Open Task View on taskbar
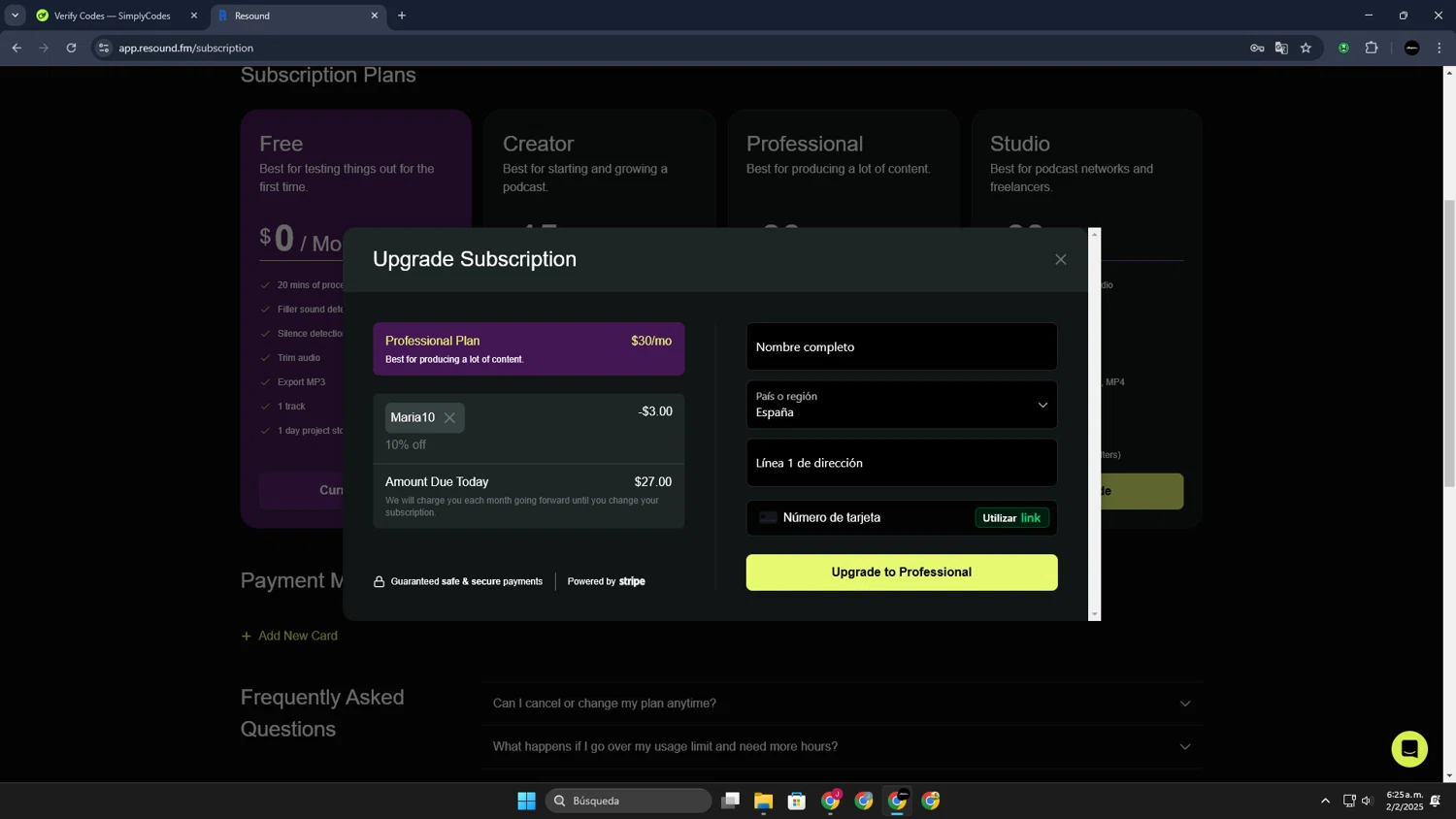 coord(731,801)
